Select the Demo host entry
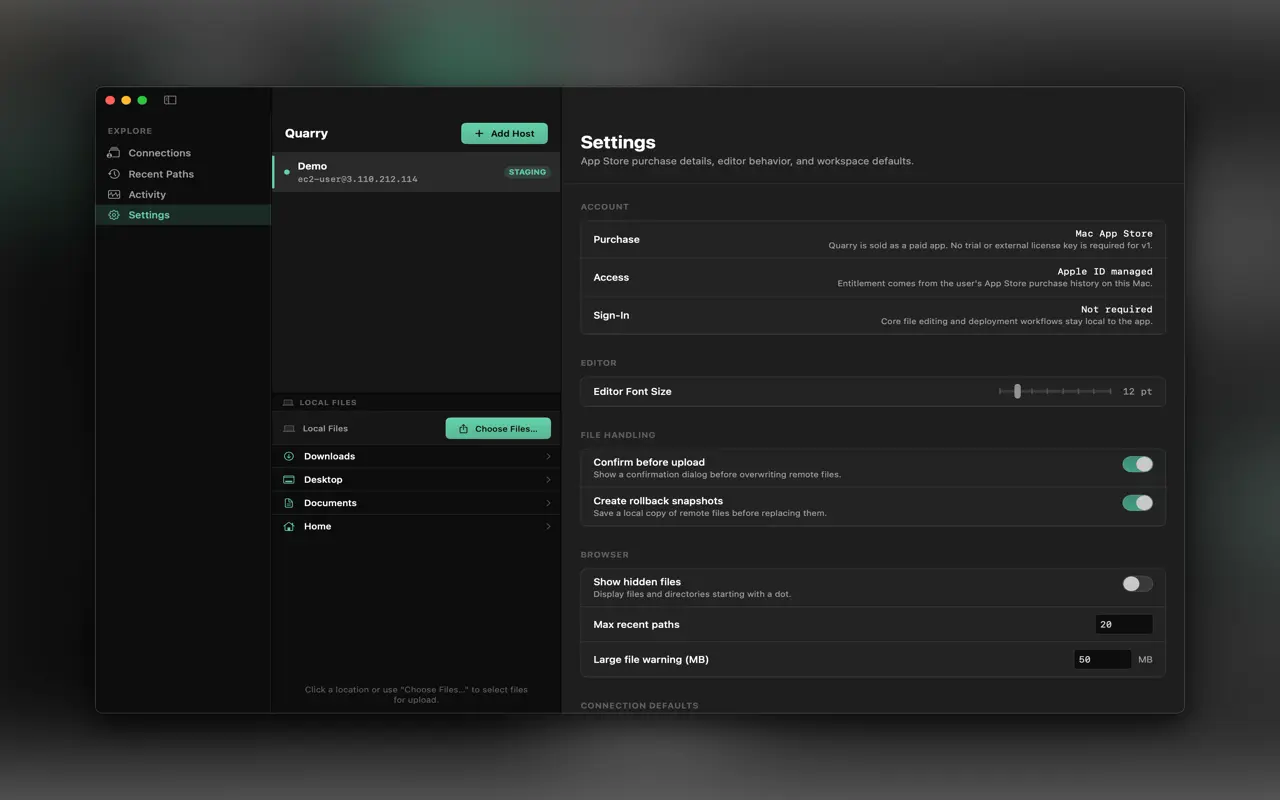Viewport: 1280px width, 800px height. 416,172
